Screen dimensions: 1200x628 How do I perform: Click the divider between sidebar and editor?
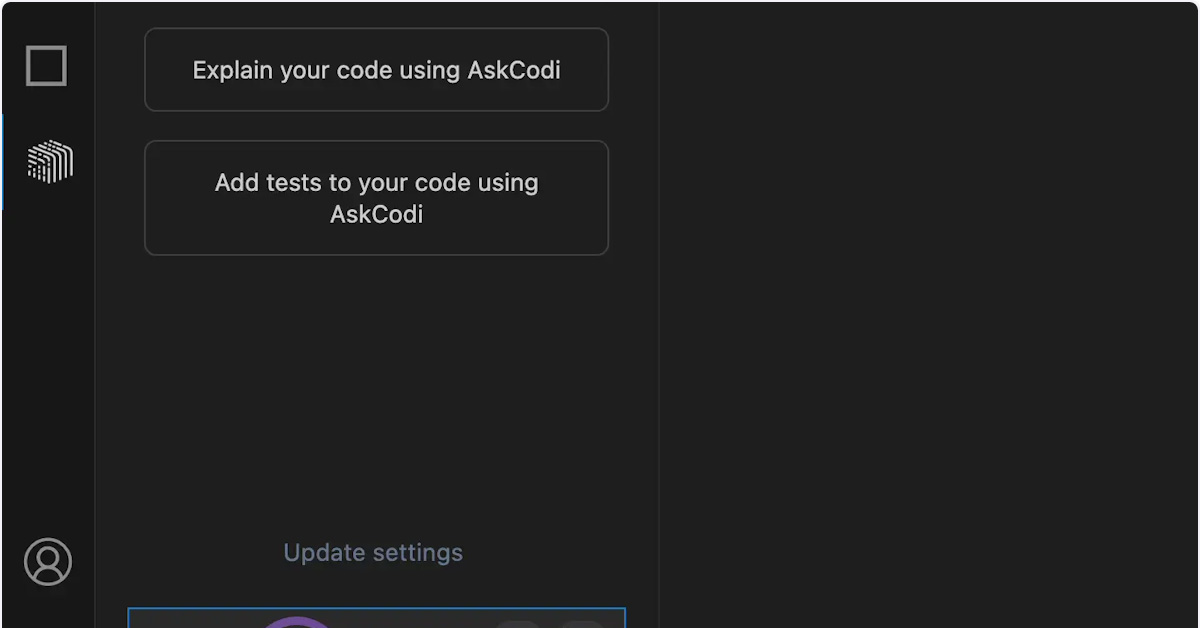click(x=658, y=314)
